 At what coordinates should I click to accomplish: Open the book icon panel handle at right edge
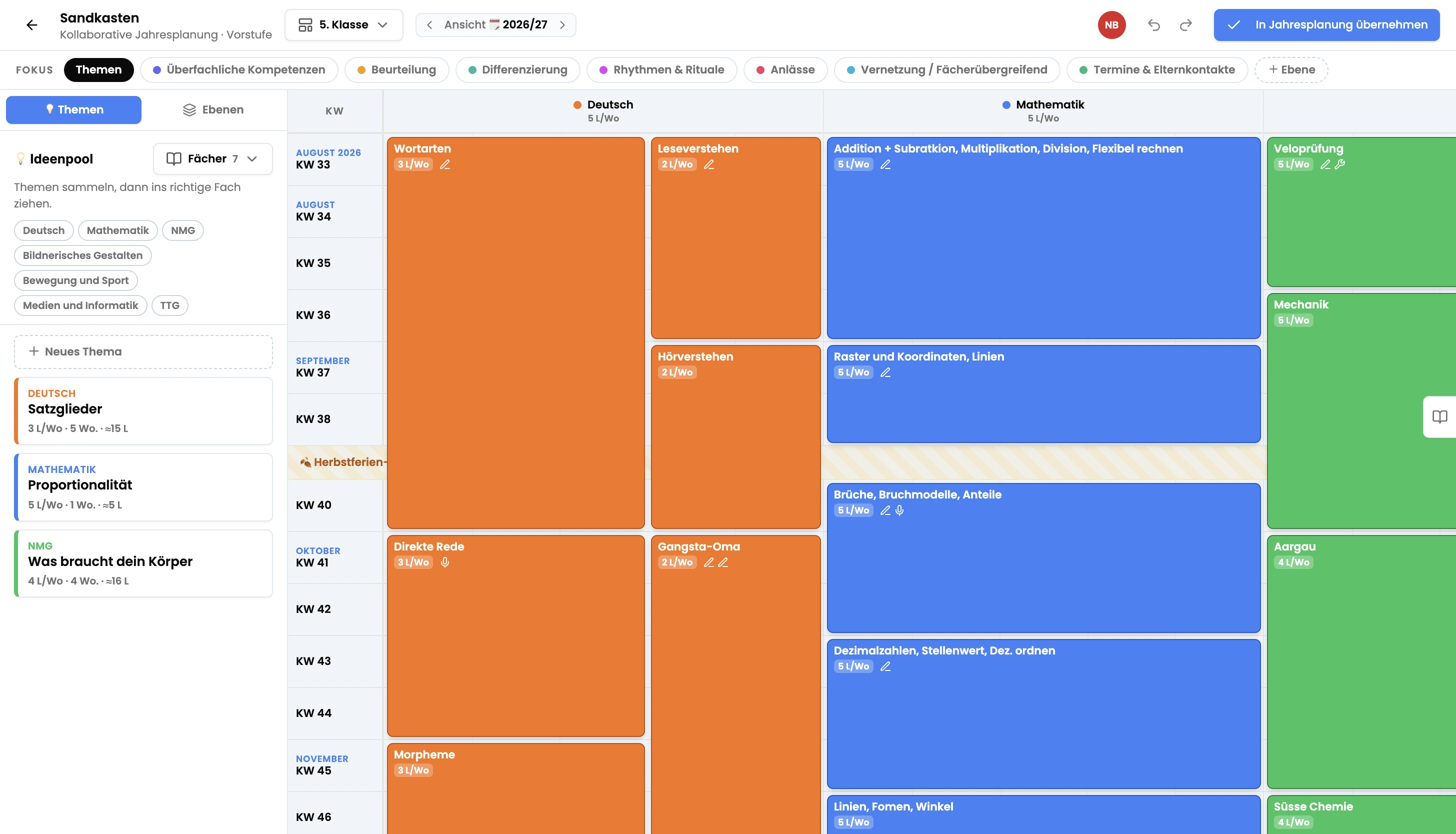[x=1439, y=416]
